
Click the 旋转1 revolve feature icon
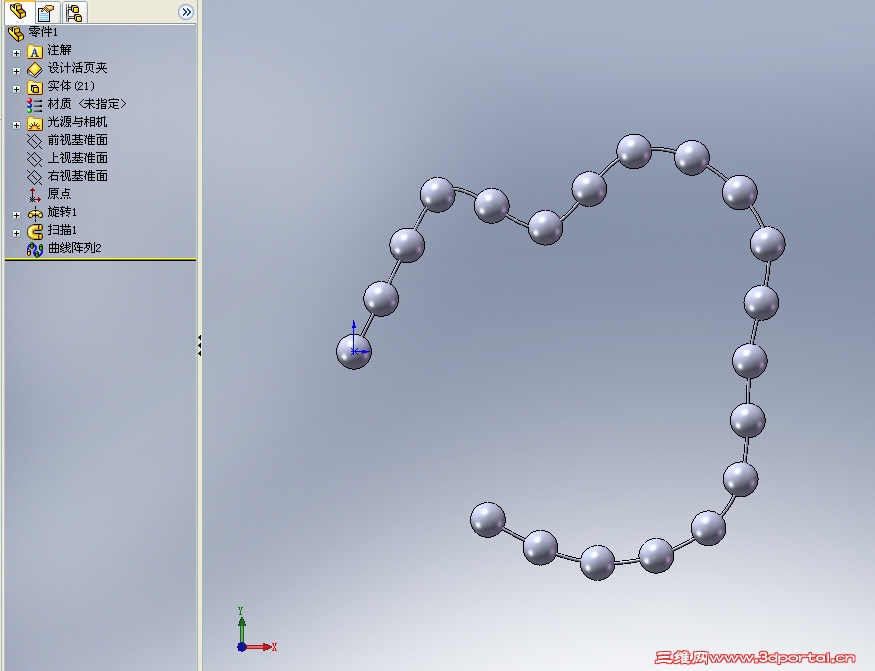click(x=35, y=213)
